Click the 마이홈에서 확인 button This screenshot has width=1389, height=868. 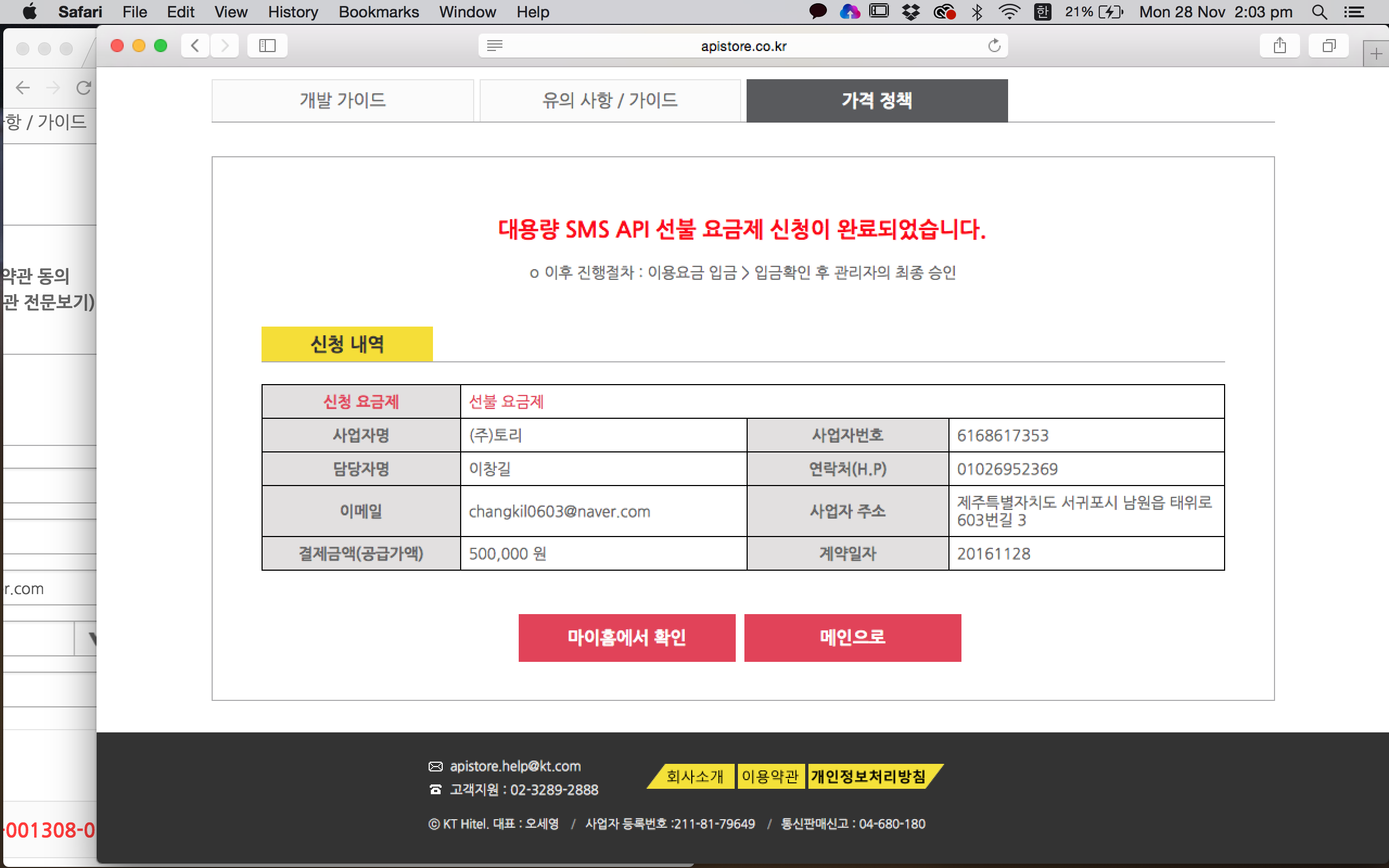tap(627, 637)
